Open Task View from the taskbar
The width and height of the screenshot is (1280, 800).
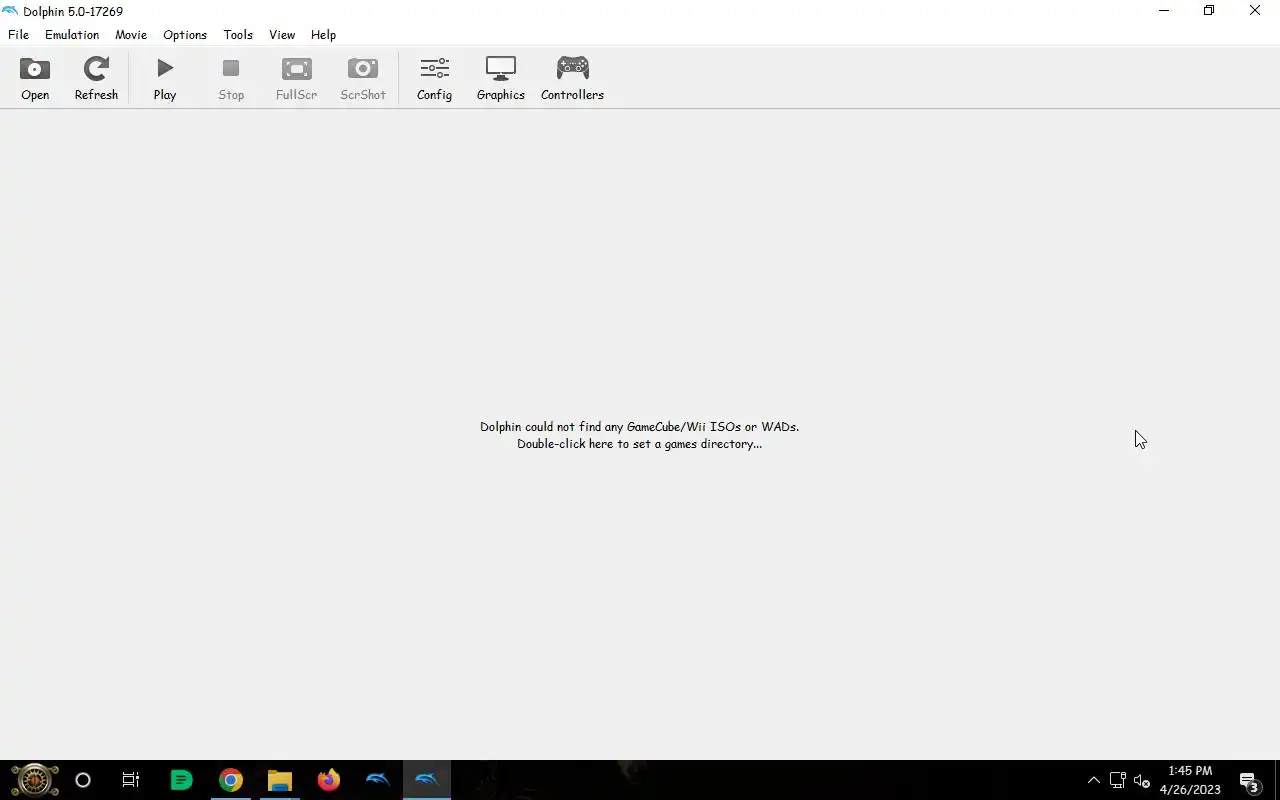point(131,780)
